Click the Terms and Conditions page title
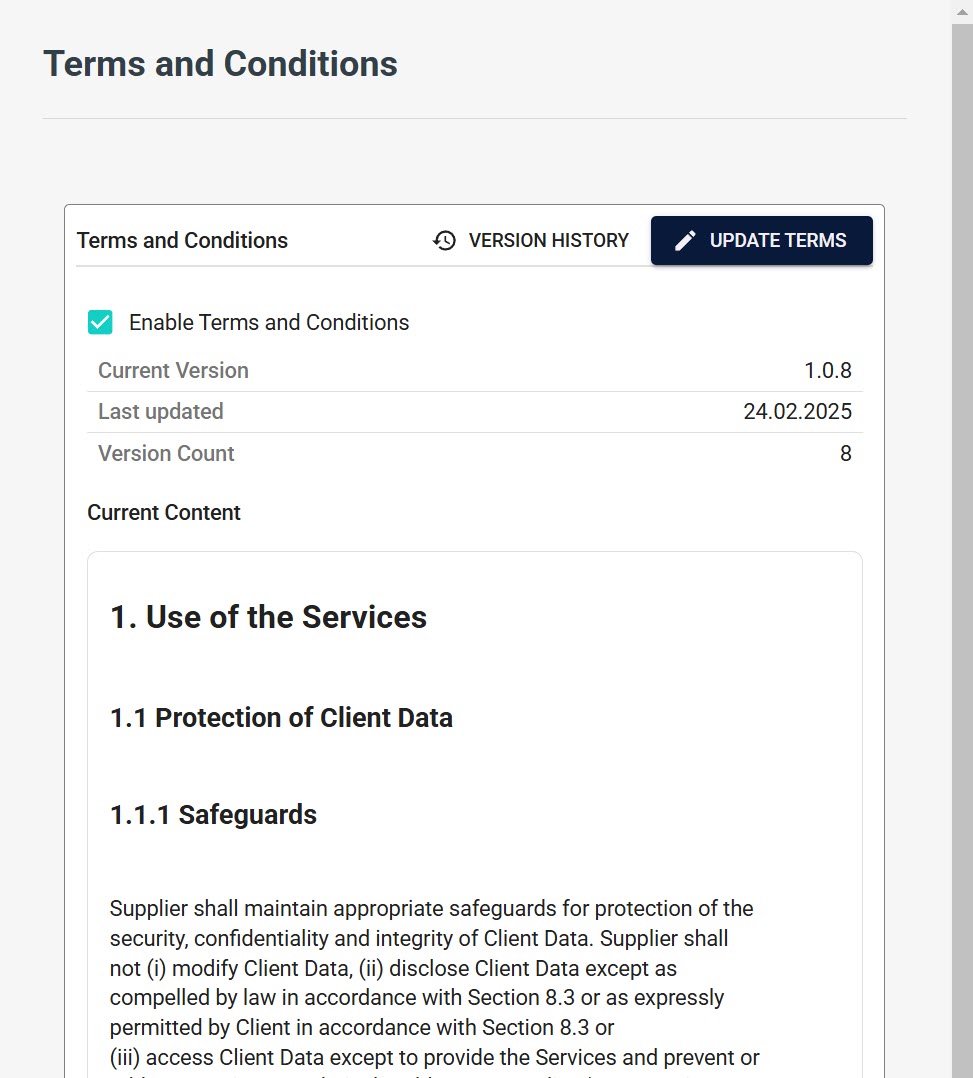This screenshot has height=1078, width=973. click(x=220, y=63)
